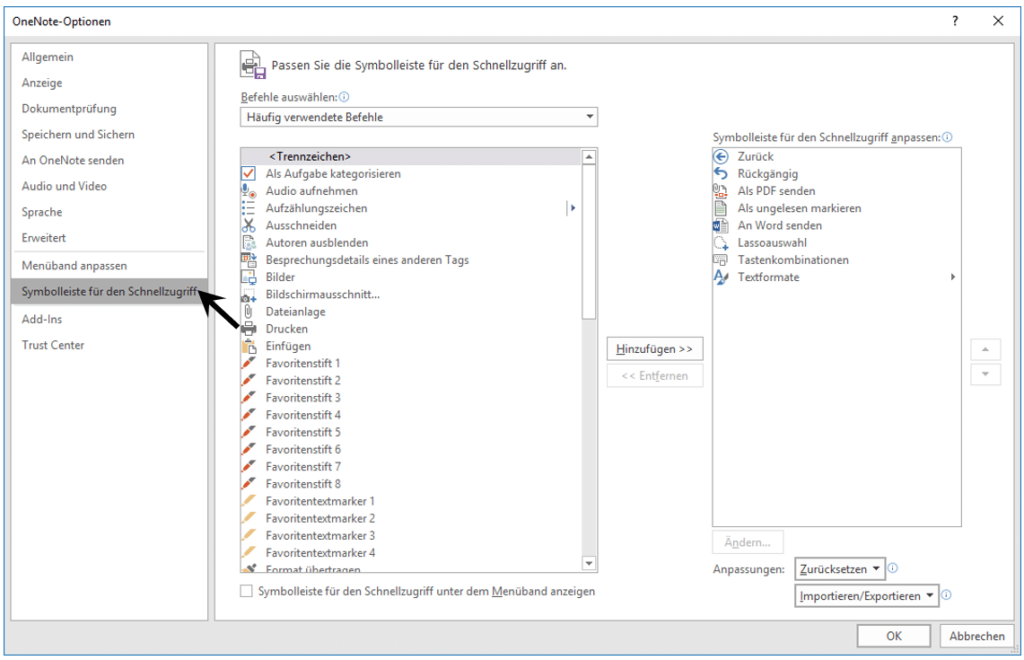This screenshot has width=1024, height=660.
Task: Select the camera icon for Bildschirmausschnitt
Action: click(x=248, y=295)
